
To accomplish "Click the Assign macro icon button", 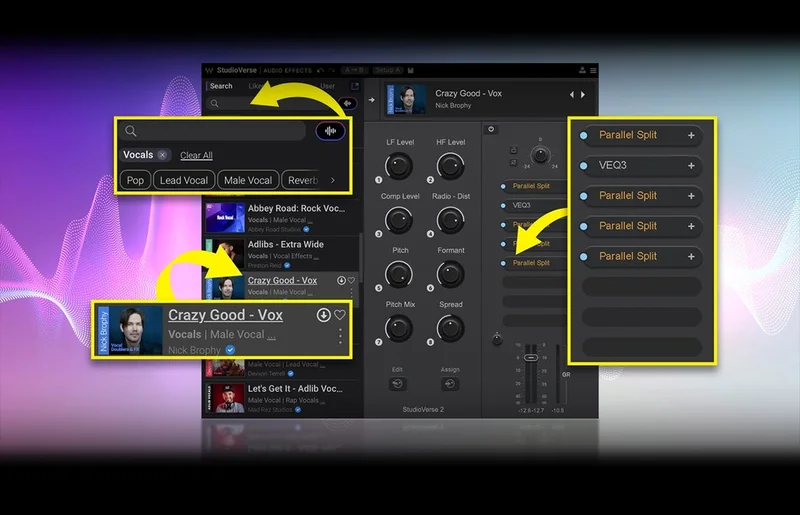I will [449, 383].
